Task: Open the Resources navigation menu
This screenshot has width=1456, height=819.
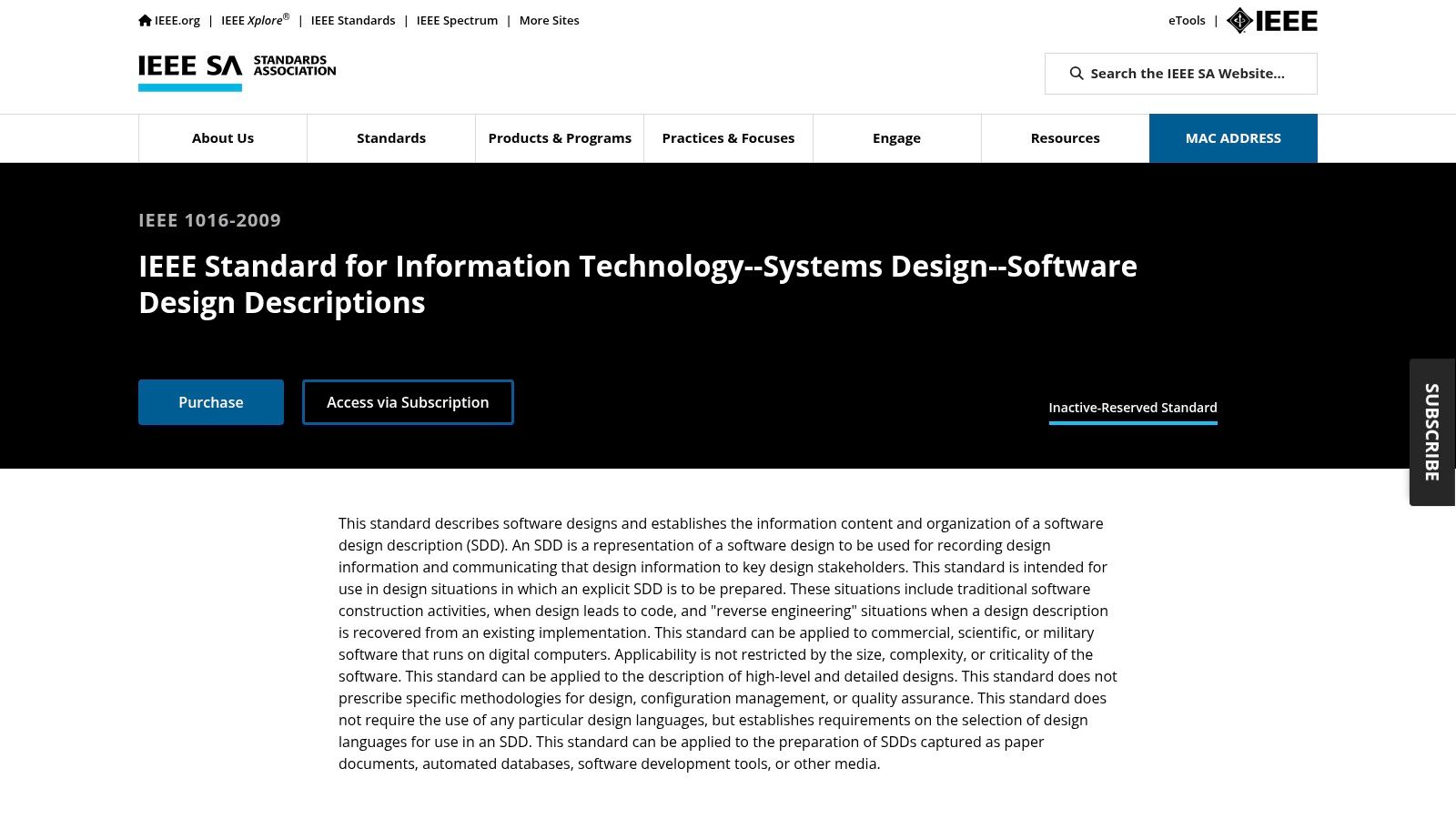Action: [1065, 138]
